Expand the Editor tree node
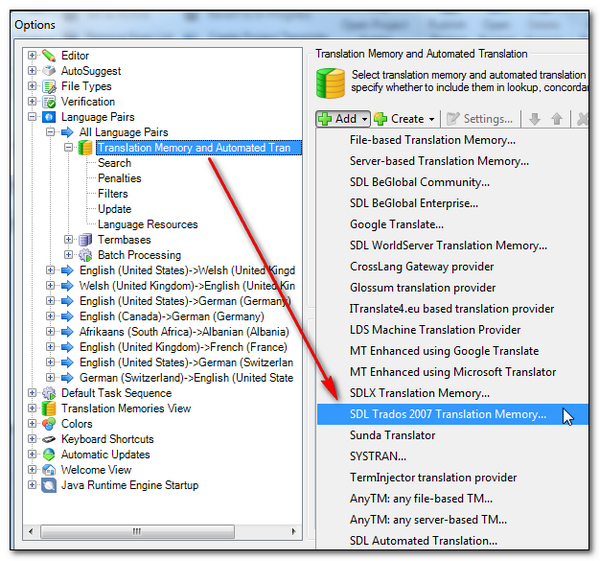Image resolution: width=600 pixels, height=561 pixels. click(32, 55)
